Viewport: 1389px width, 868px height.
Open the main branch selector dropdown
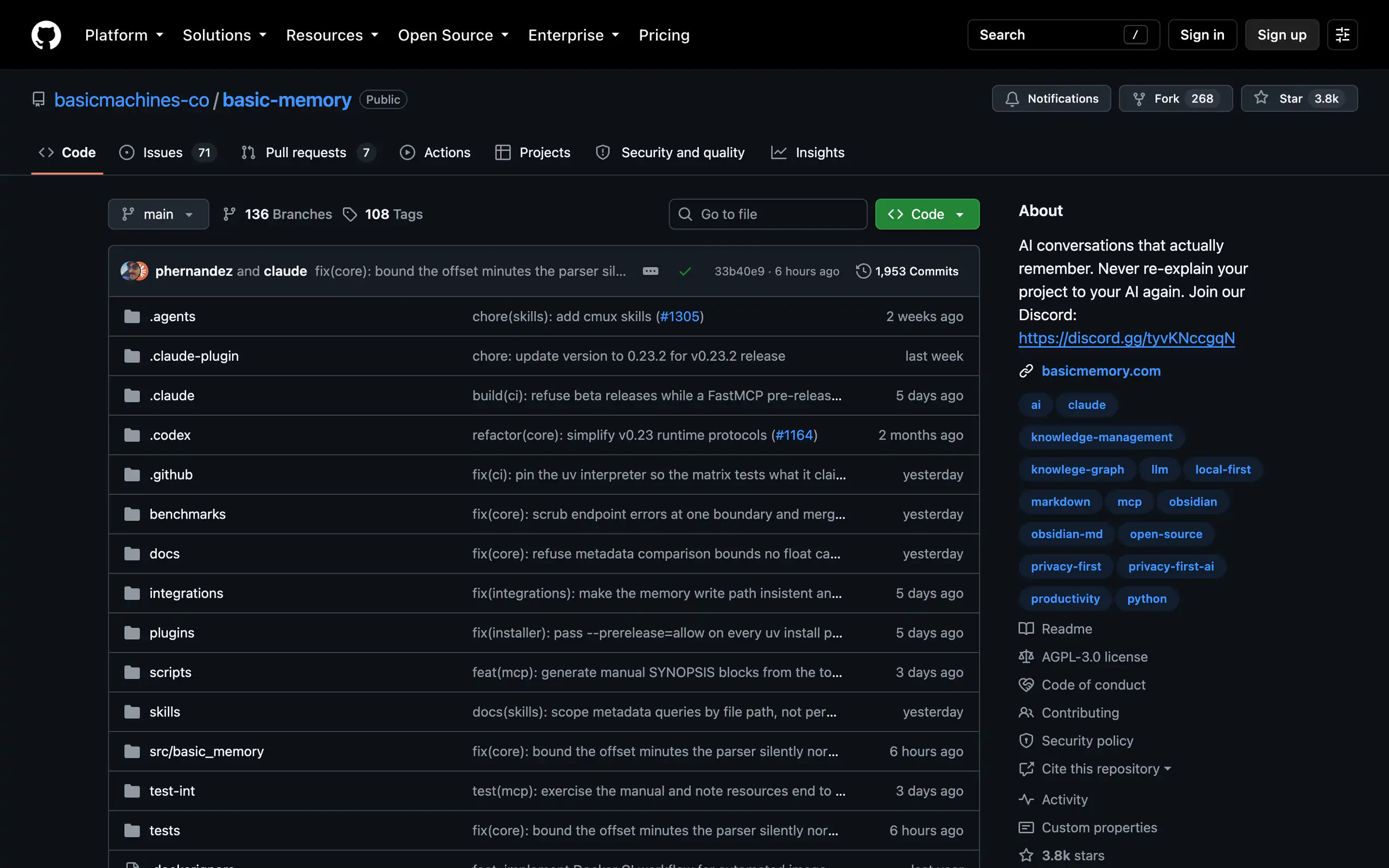click(158, 214)
